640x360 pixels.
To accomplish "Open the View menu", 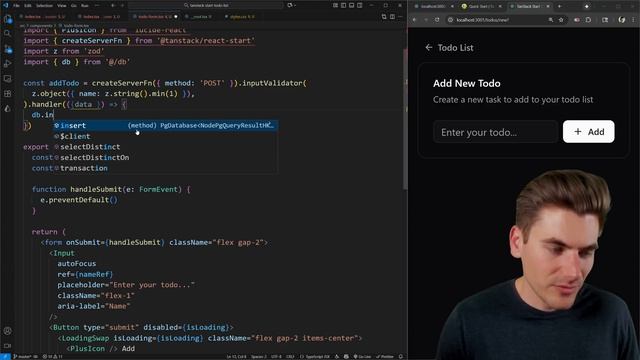I will tap(62, 6).
